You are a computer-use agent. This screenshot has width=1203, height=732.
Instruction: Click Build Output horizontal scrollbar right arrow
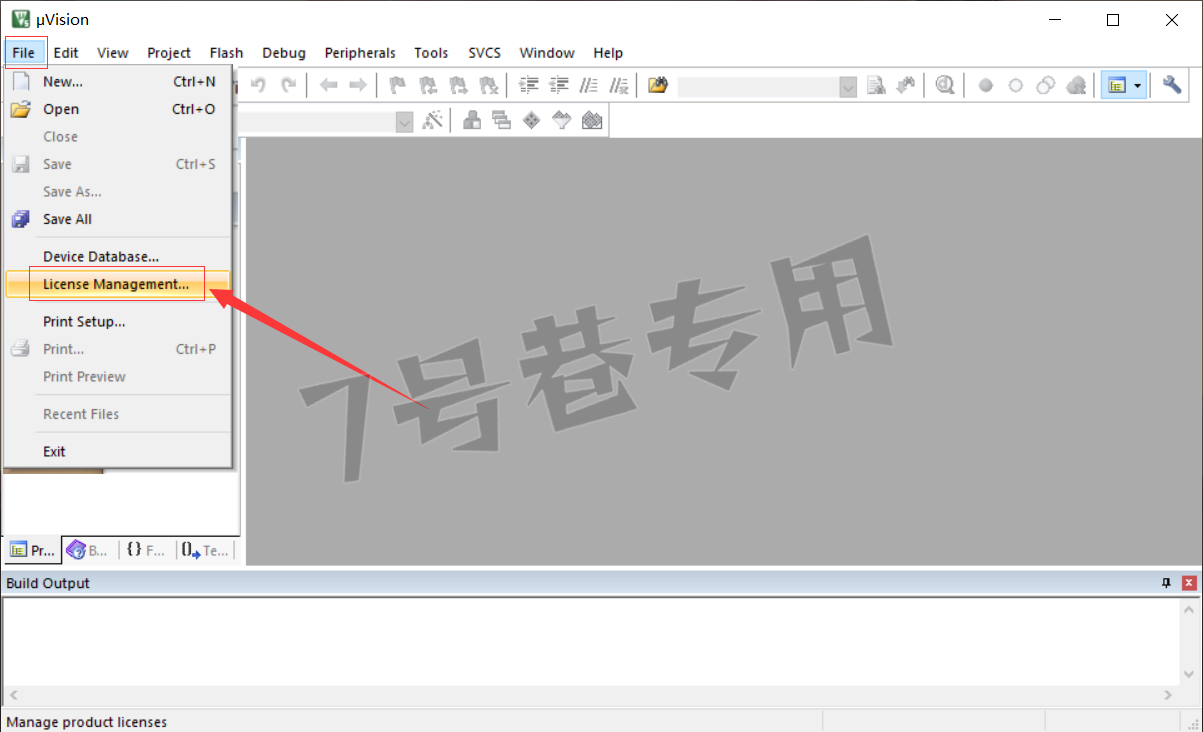tap(1168, 695)
